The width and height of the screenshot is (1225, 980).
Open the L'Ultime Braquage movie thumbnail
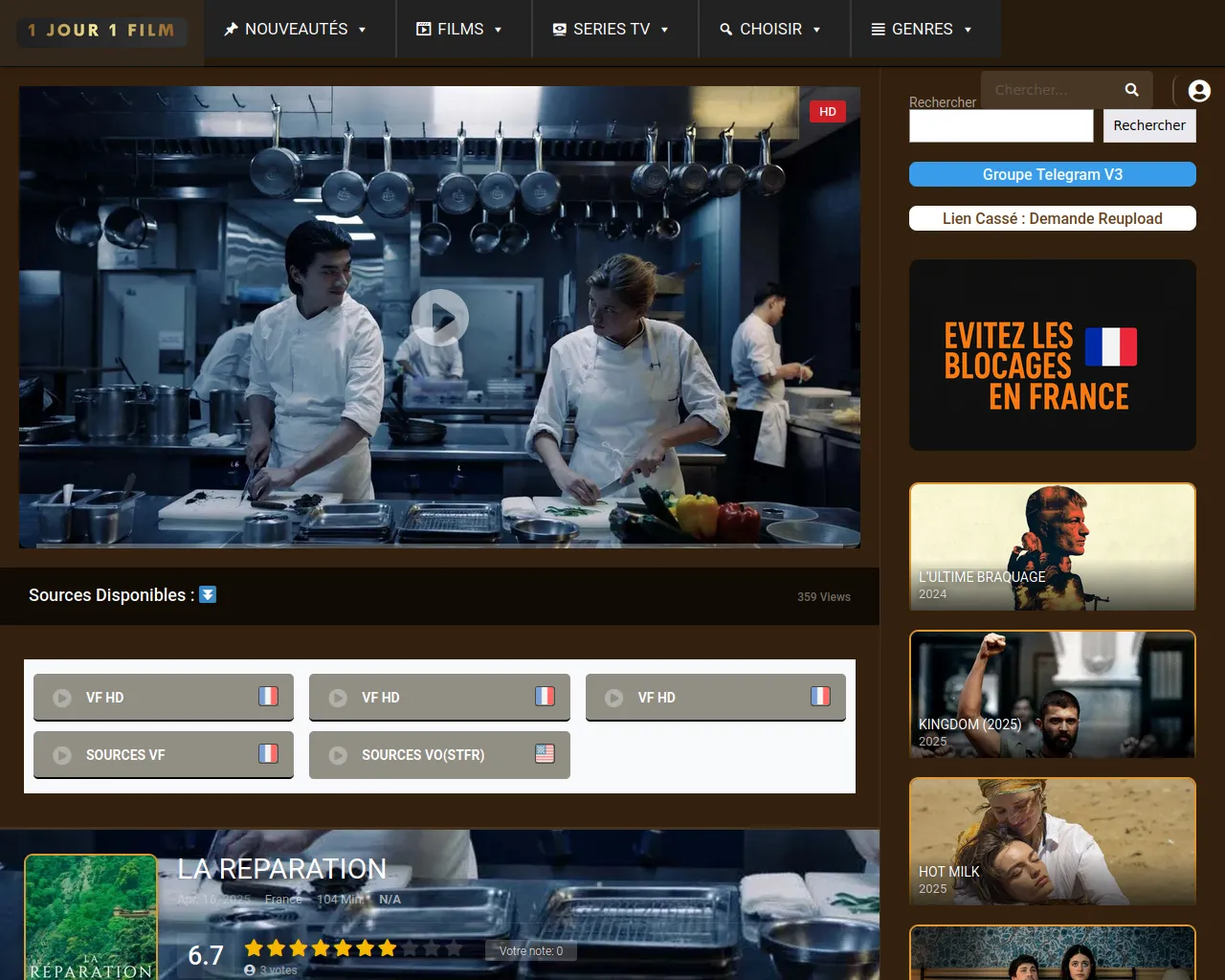pos(1052,546)
